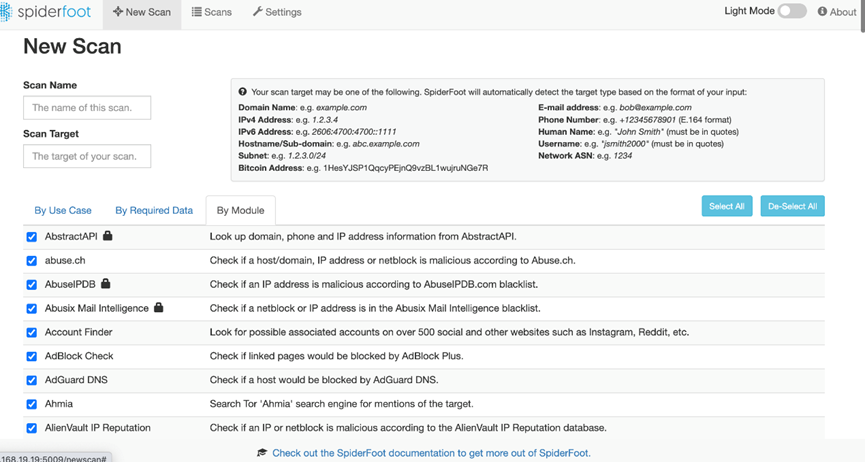Uncheck the Ahmia module checkbox
Screen dimensions: 865x462
[31, 404]
